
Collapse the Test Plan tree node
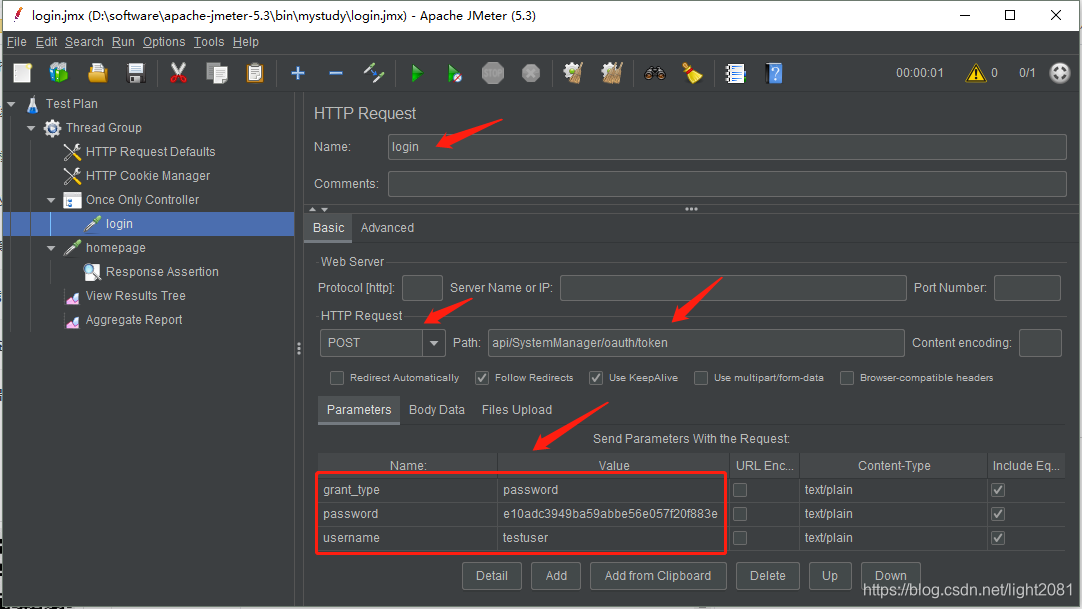(11, 104)
